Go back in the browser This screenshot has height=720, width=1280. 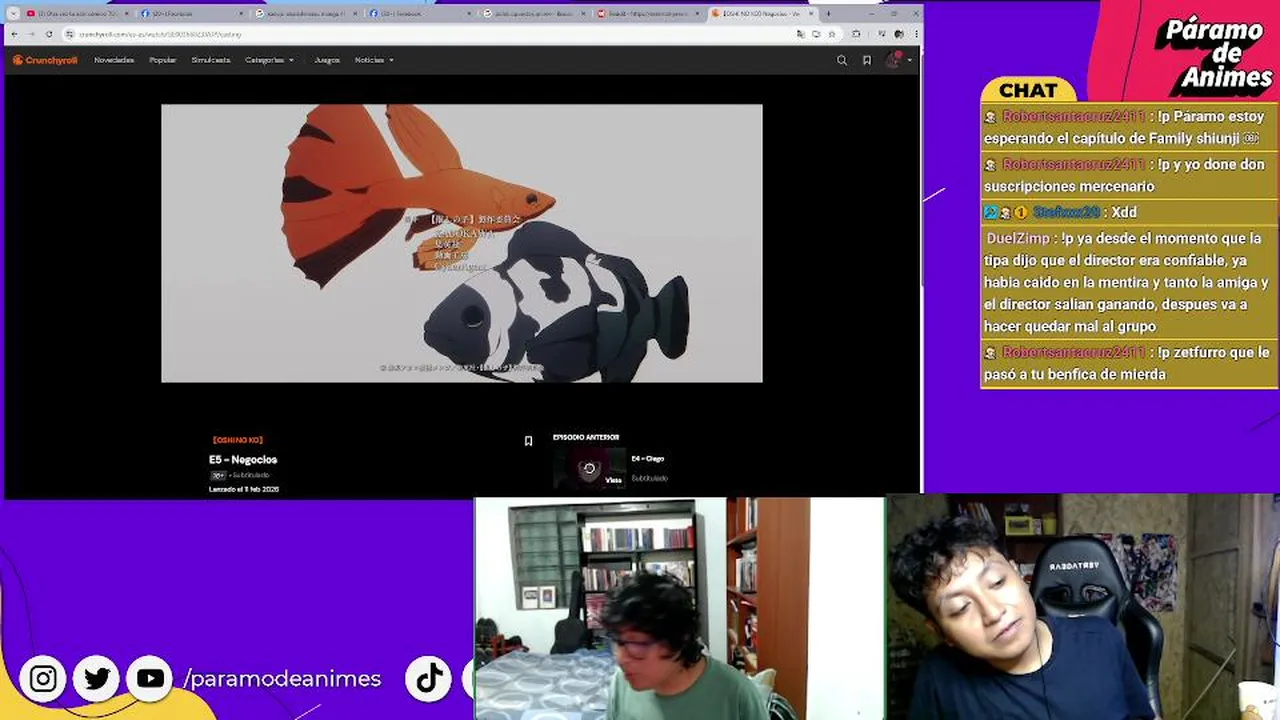tap(14, 34)
